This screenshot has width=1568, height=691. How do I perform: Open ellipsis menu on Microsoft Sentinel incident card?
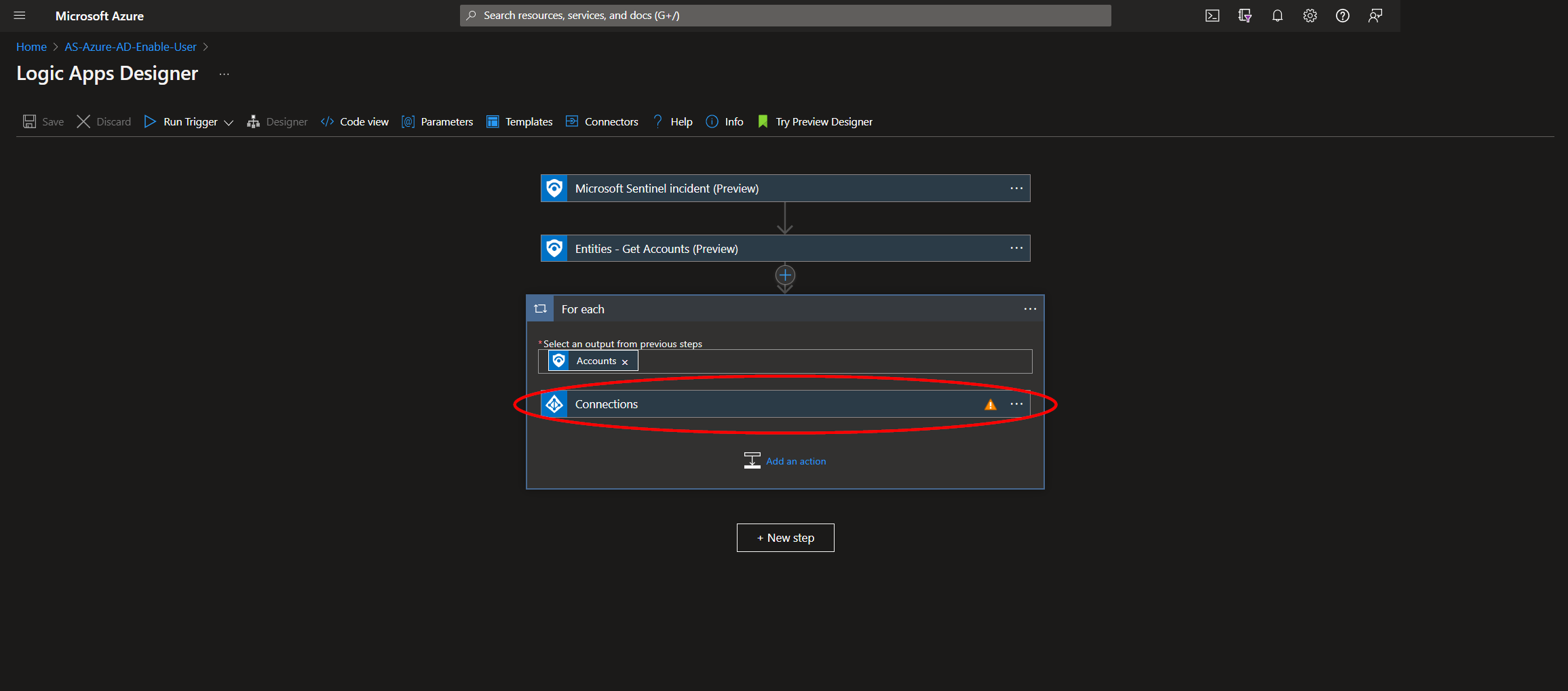pyautogui.click(x=1016, y=189)
